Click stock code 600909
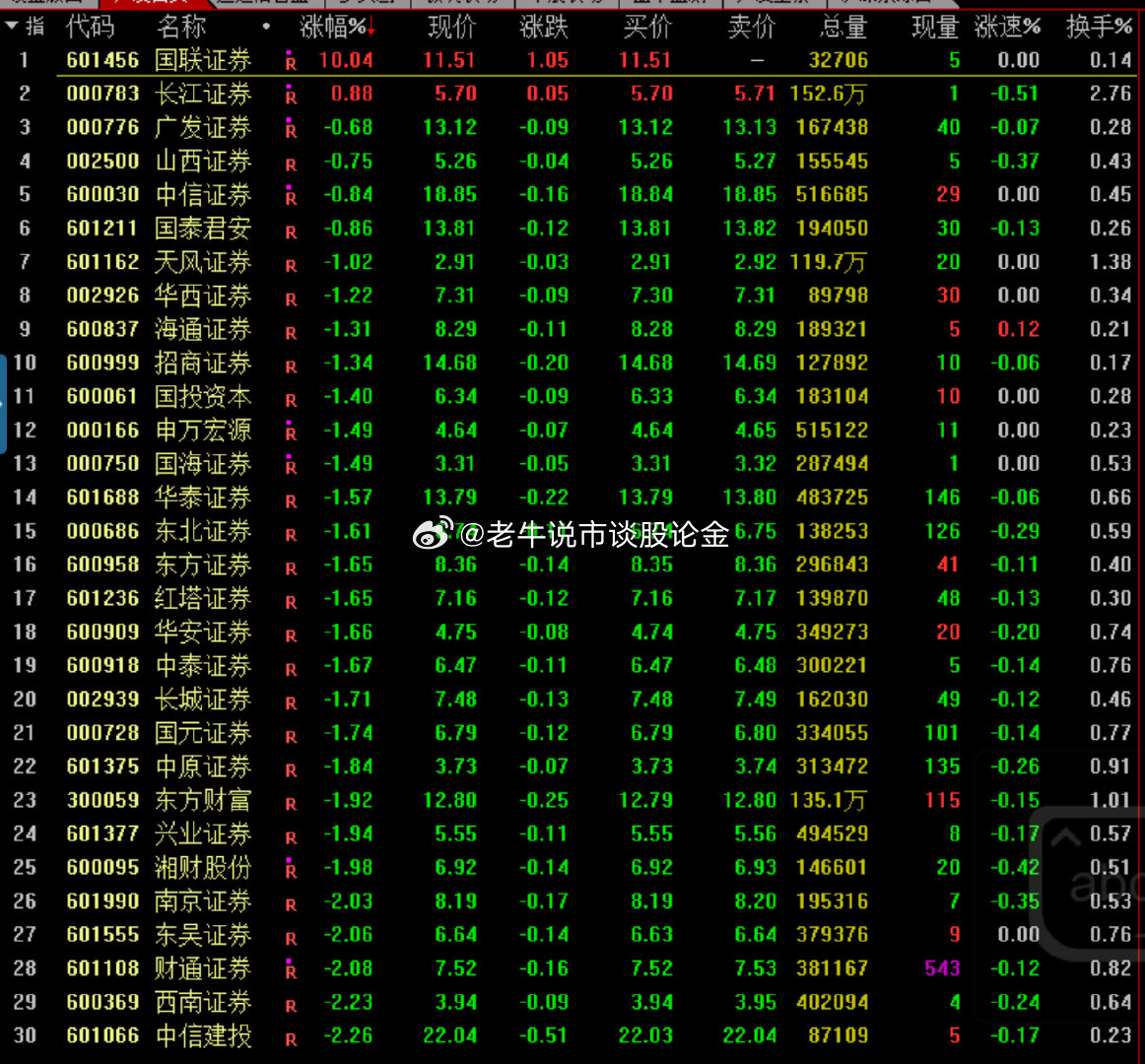This screenshot has height=1064, width=1145. [102, 632]
